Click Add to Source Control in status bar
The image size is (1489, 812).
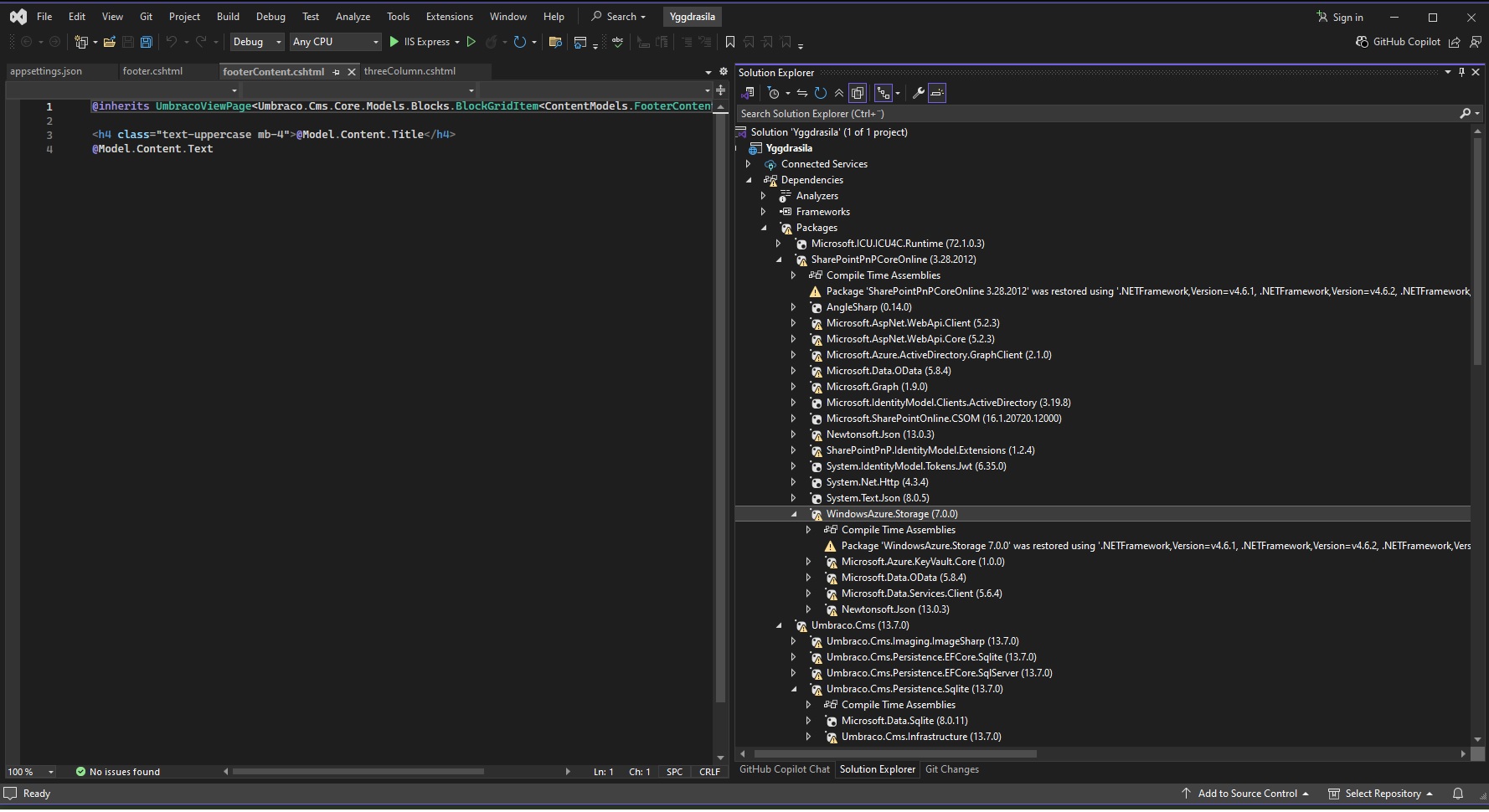click(x=1245, y=794)
